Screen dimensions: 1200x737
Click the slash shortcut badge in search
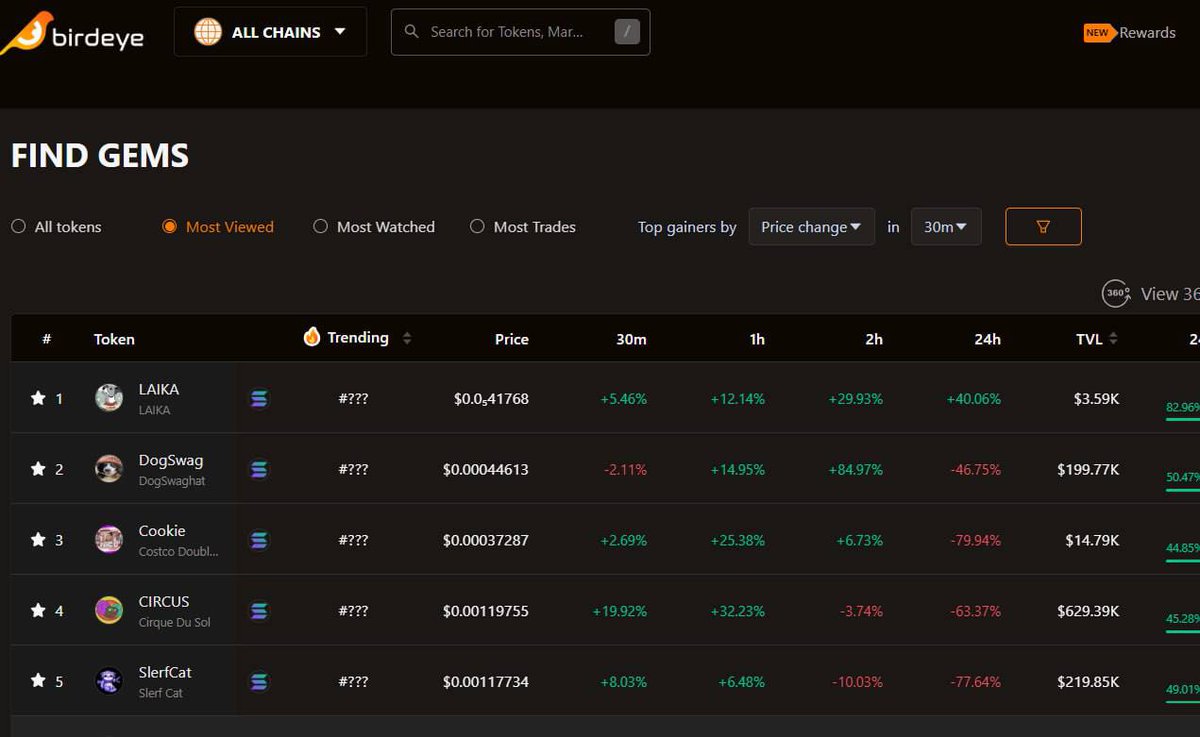(626, 32)
